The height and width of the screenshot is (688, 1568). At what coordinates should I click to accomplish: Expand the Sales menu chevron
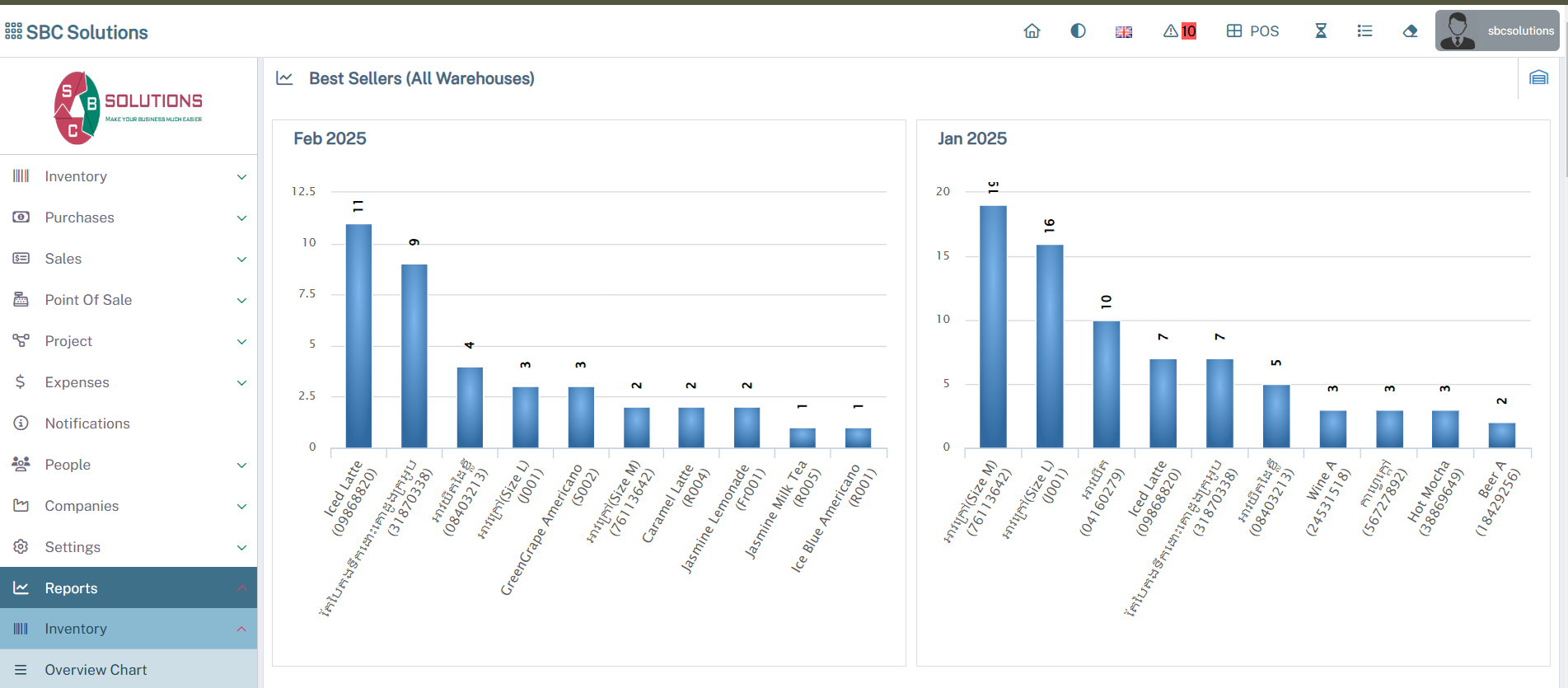click(x=241, y=260)
